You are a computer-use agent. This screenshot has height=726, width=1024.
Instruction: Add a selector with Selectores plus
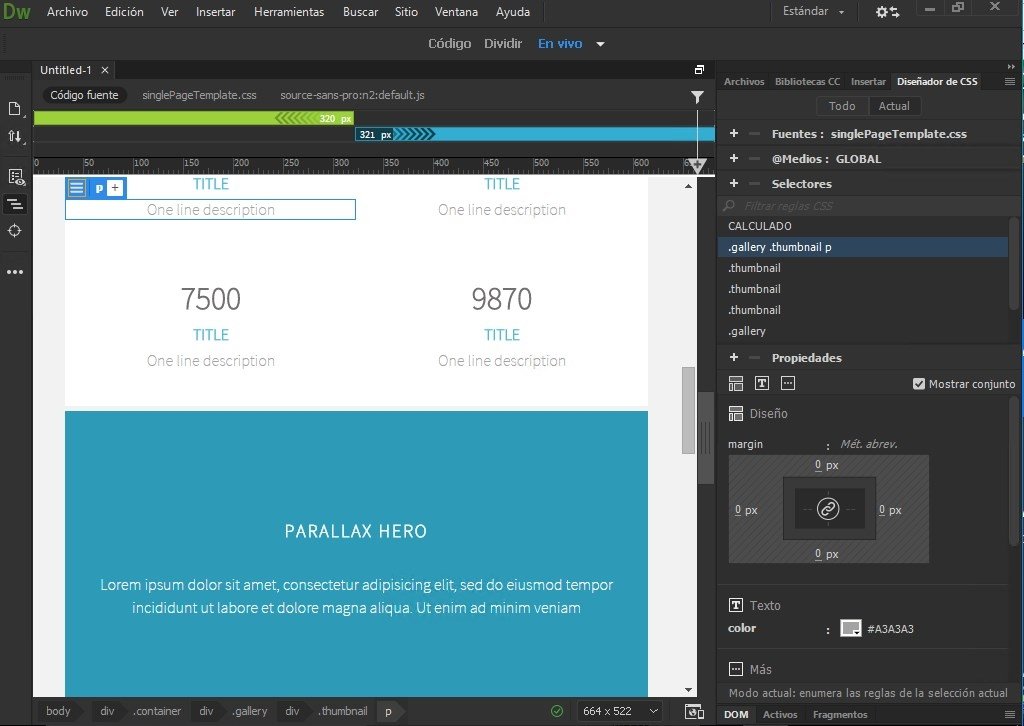coord(734,183)
